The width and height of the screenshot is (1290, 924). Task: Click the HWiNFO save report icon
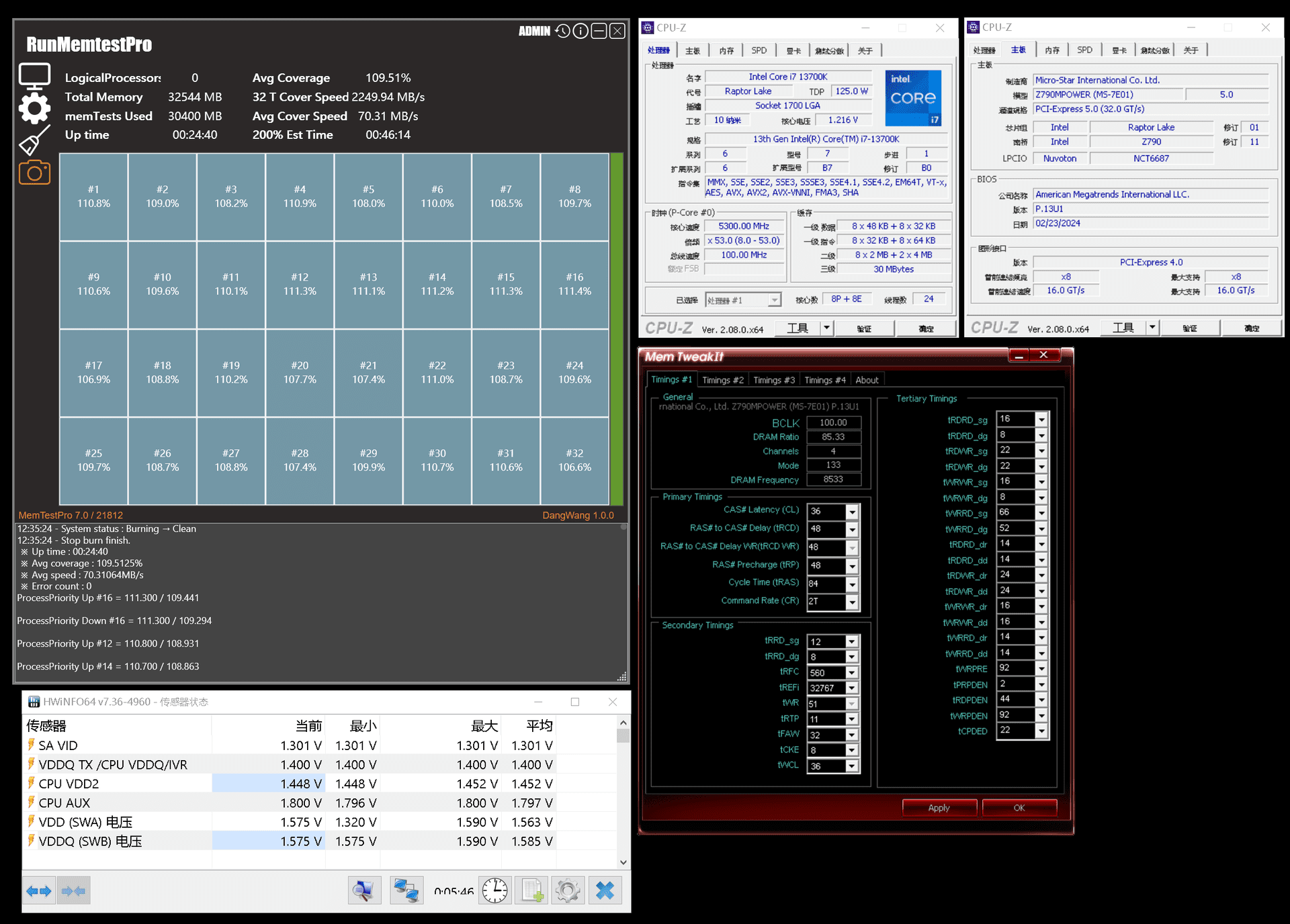pyautogui.click(x=532, y=891)
